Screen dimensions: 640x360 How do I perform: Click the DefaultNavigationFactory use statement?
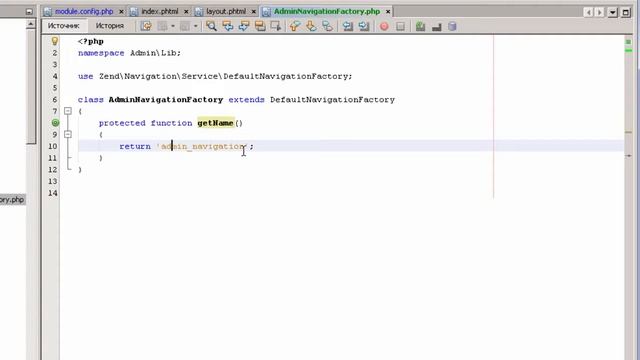[214, 76]
